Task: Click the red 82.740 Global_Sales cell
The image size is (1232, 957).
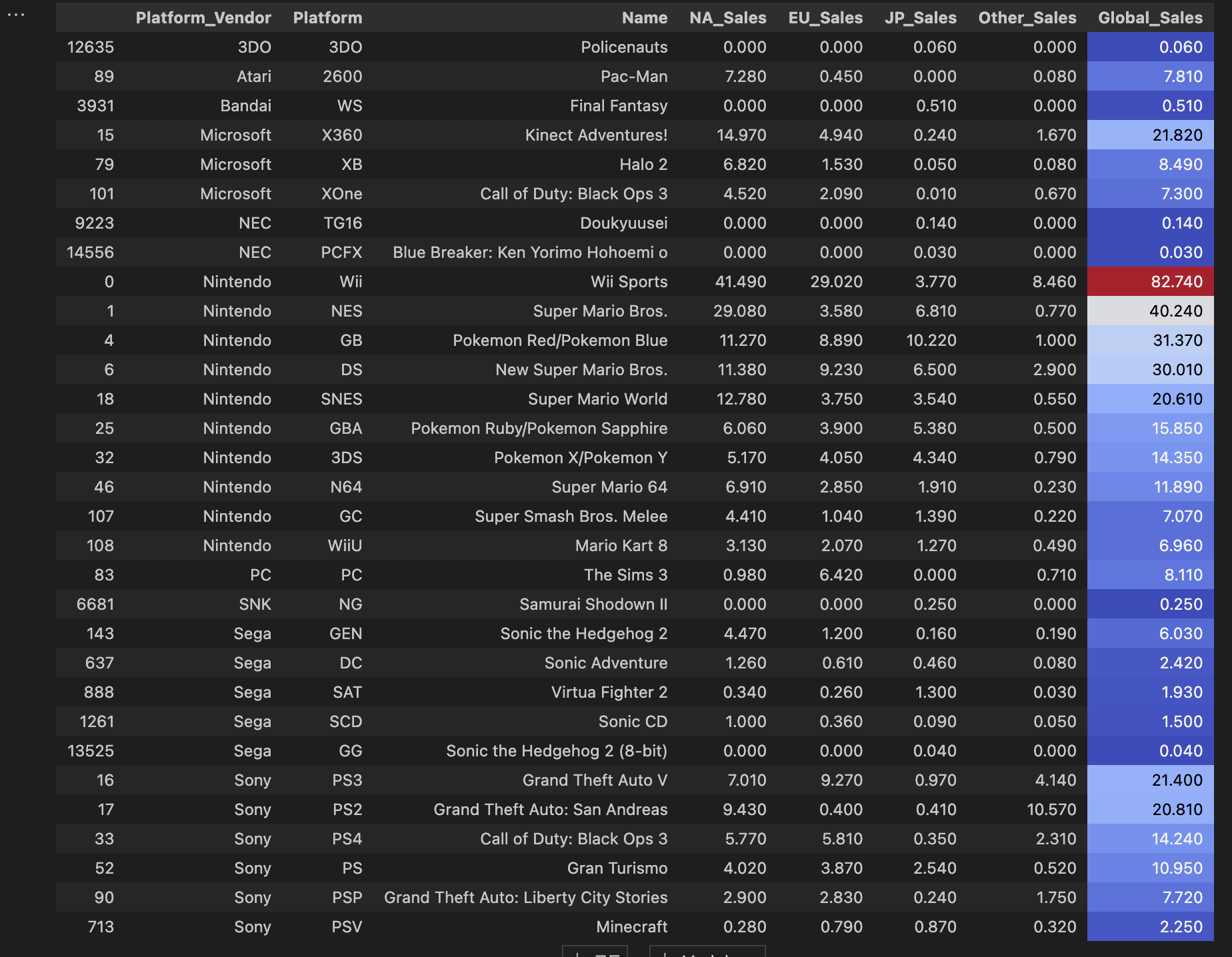Action: point(1151,282)
